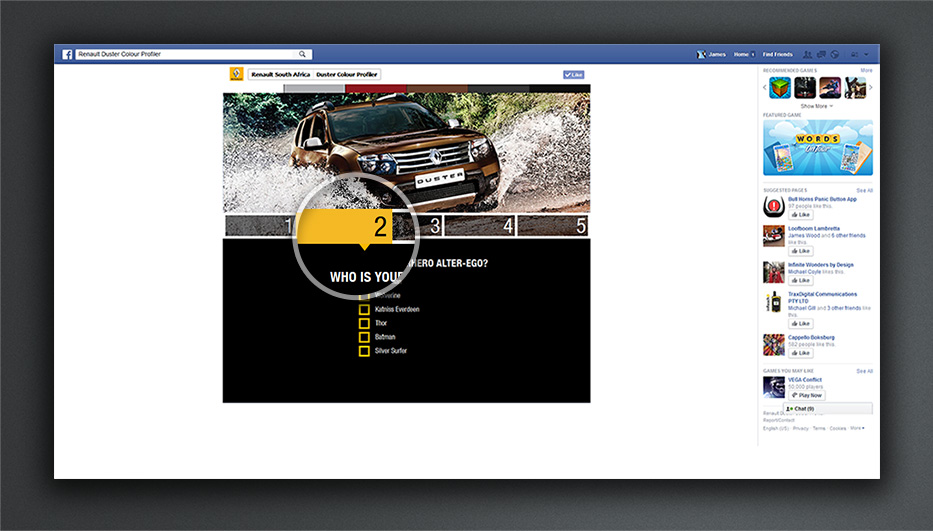Select the red colour swatch above the car
This screenshot has width=933, height=531.
tap(375, 89)
